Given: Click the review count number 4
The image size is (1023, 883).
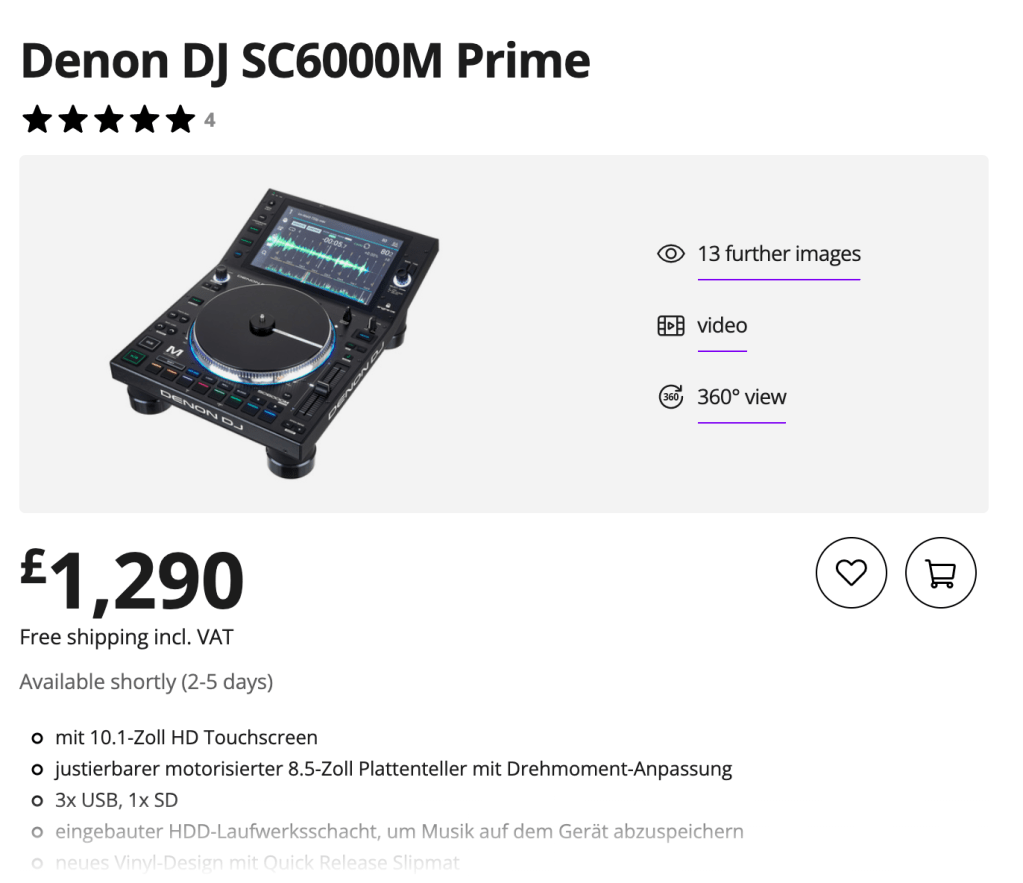Looking at the screenshot, I should [x=210, y=121].
